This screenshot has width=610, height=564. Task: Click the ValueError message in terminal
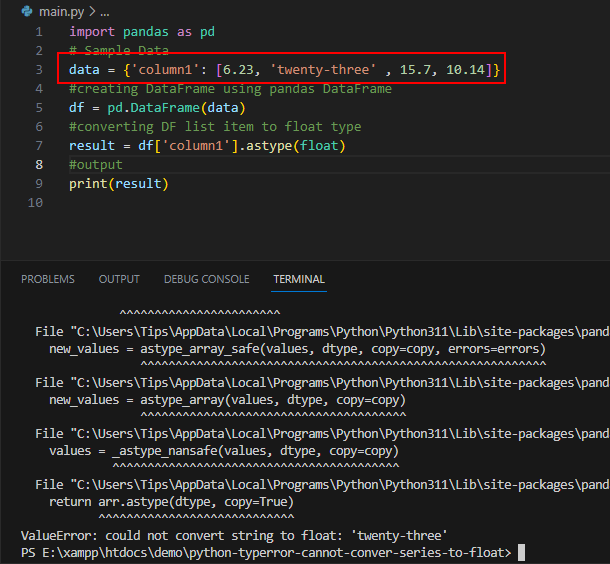(x=234, y=536)
